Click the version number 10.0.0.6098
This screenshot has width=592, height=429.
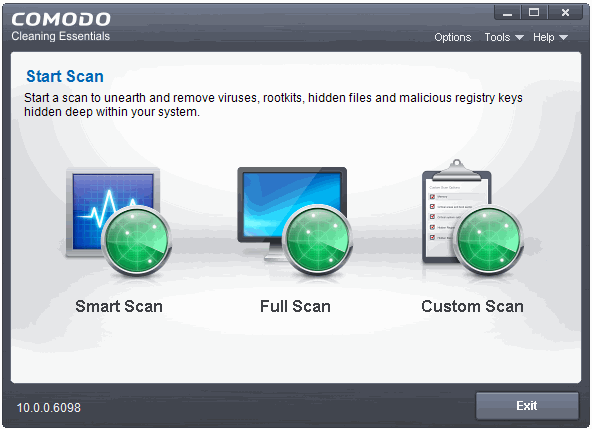pos(49,407)
